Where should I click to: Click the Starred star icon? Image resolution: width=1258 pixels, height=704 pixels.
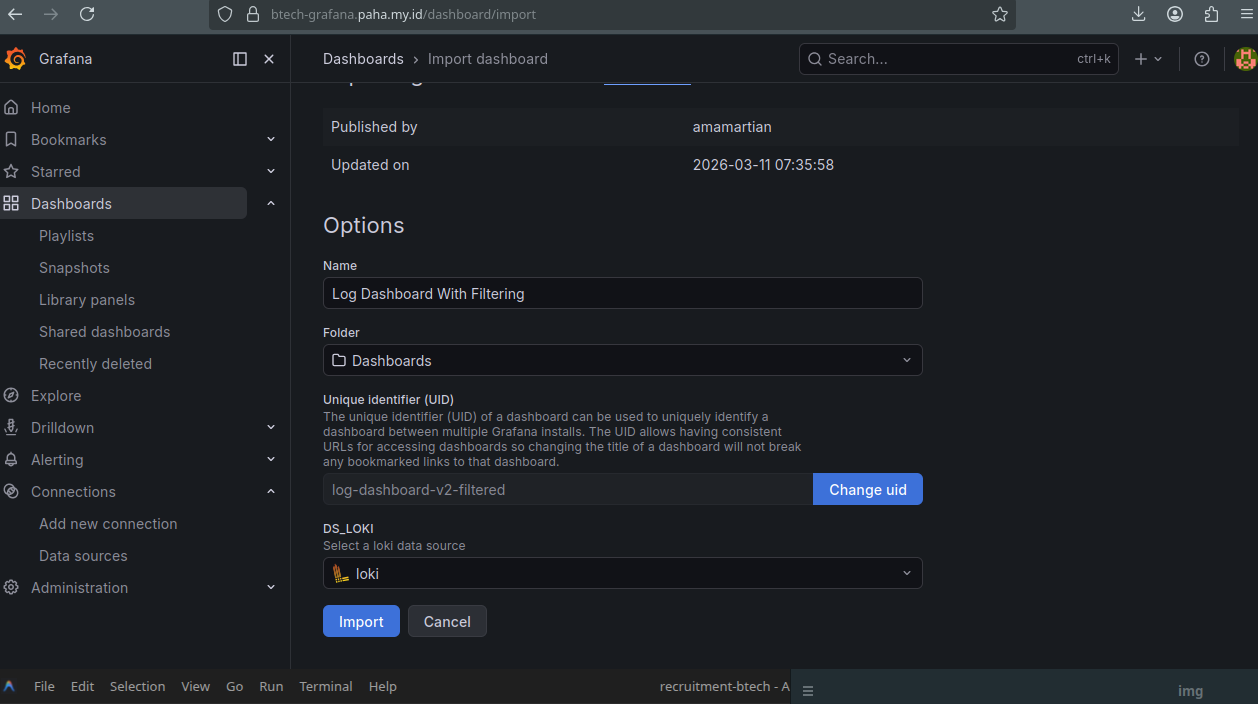coord(11,171)
